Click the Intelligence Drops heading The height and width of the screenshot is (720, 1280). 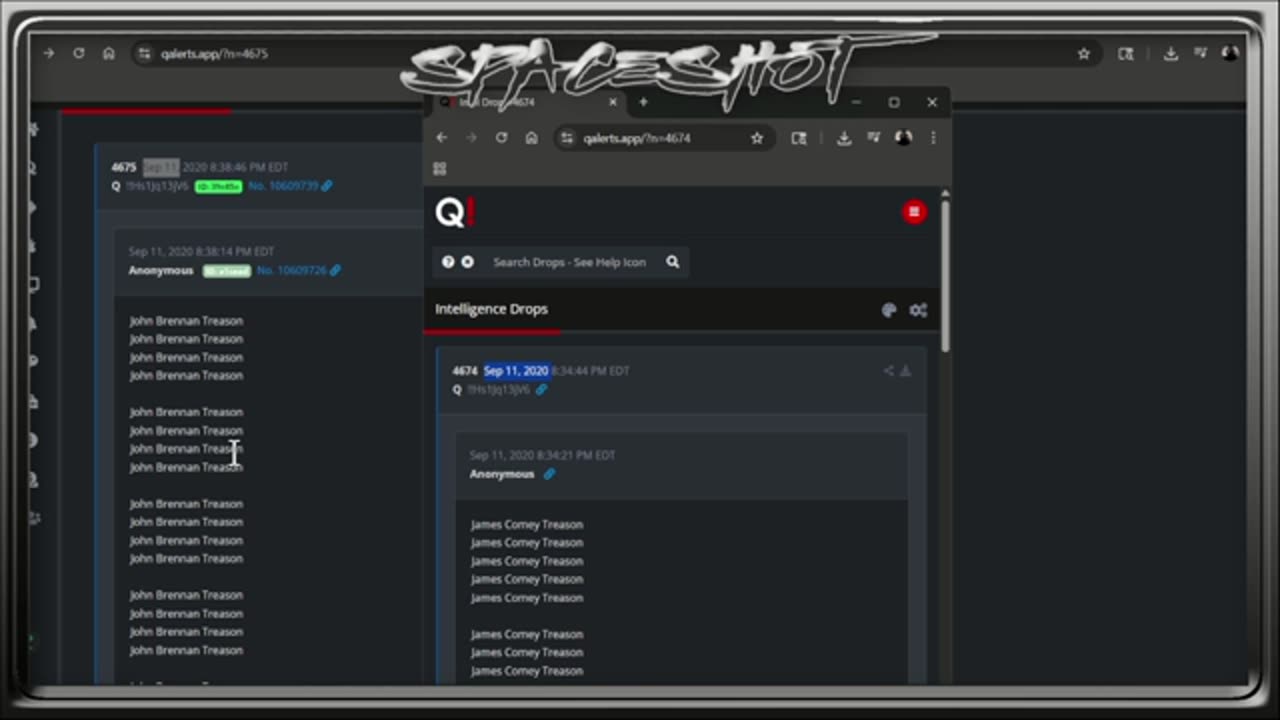(x=491, y=309)
